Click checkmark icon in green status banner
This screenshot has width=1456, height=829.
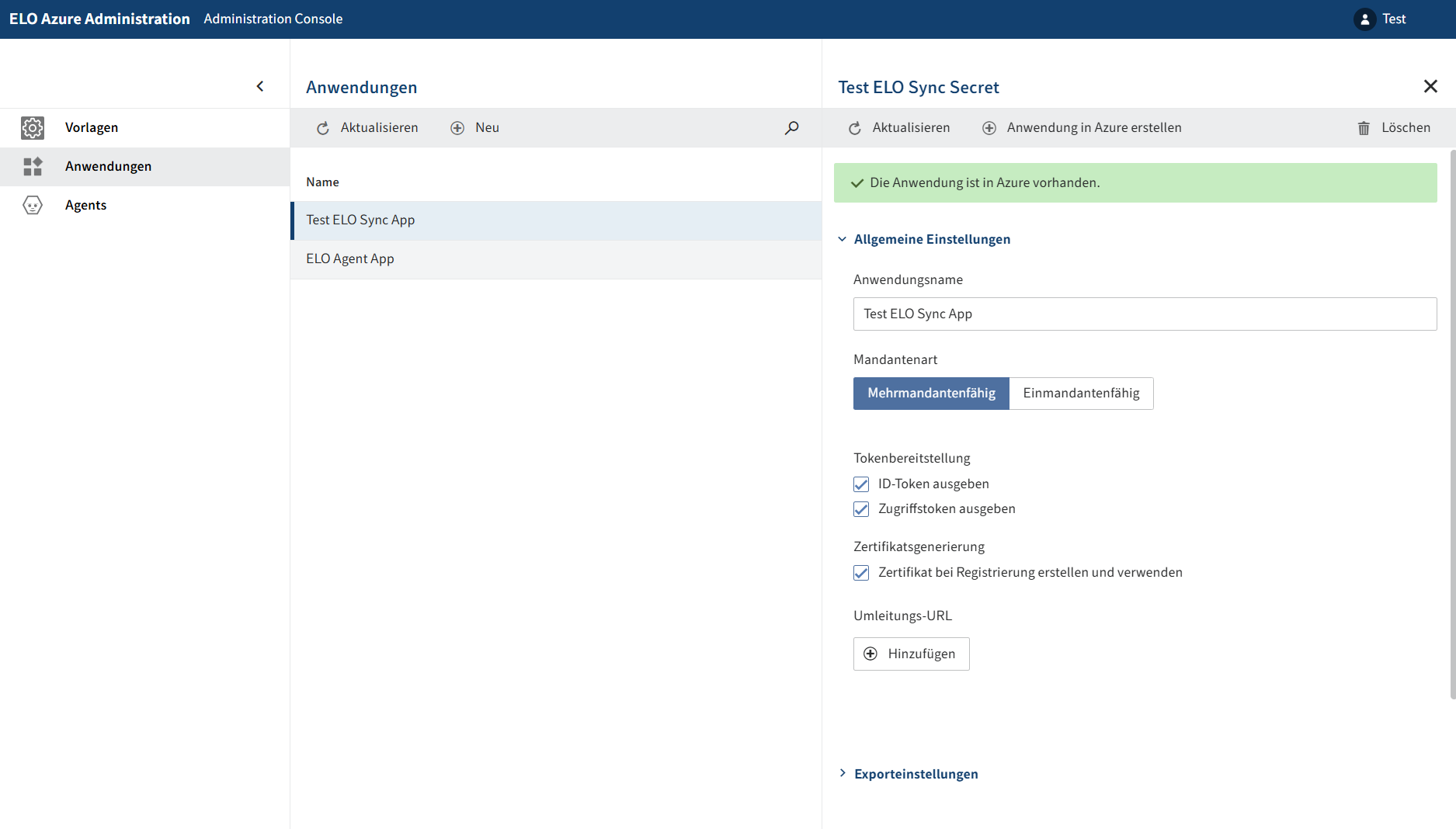857,183
